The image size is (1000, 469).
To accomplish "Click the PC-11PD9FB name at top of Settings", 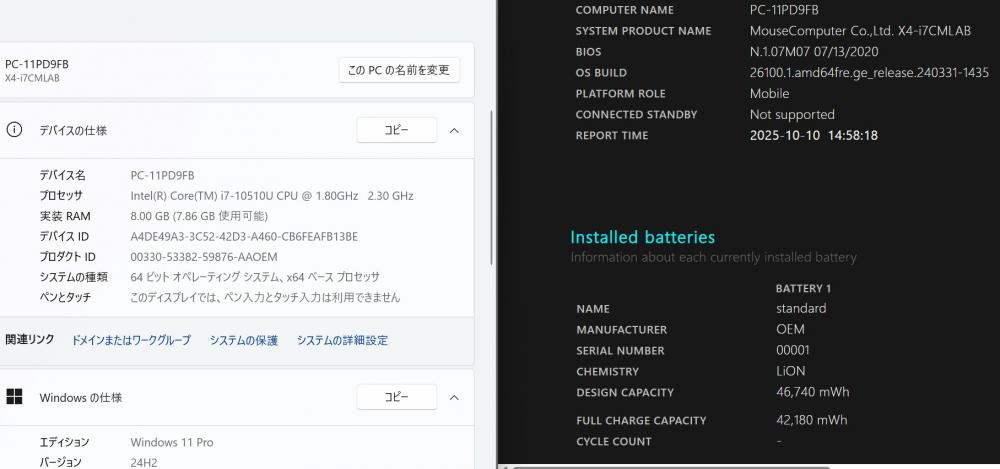I will [x=37, y=64].
